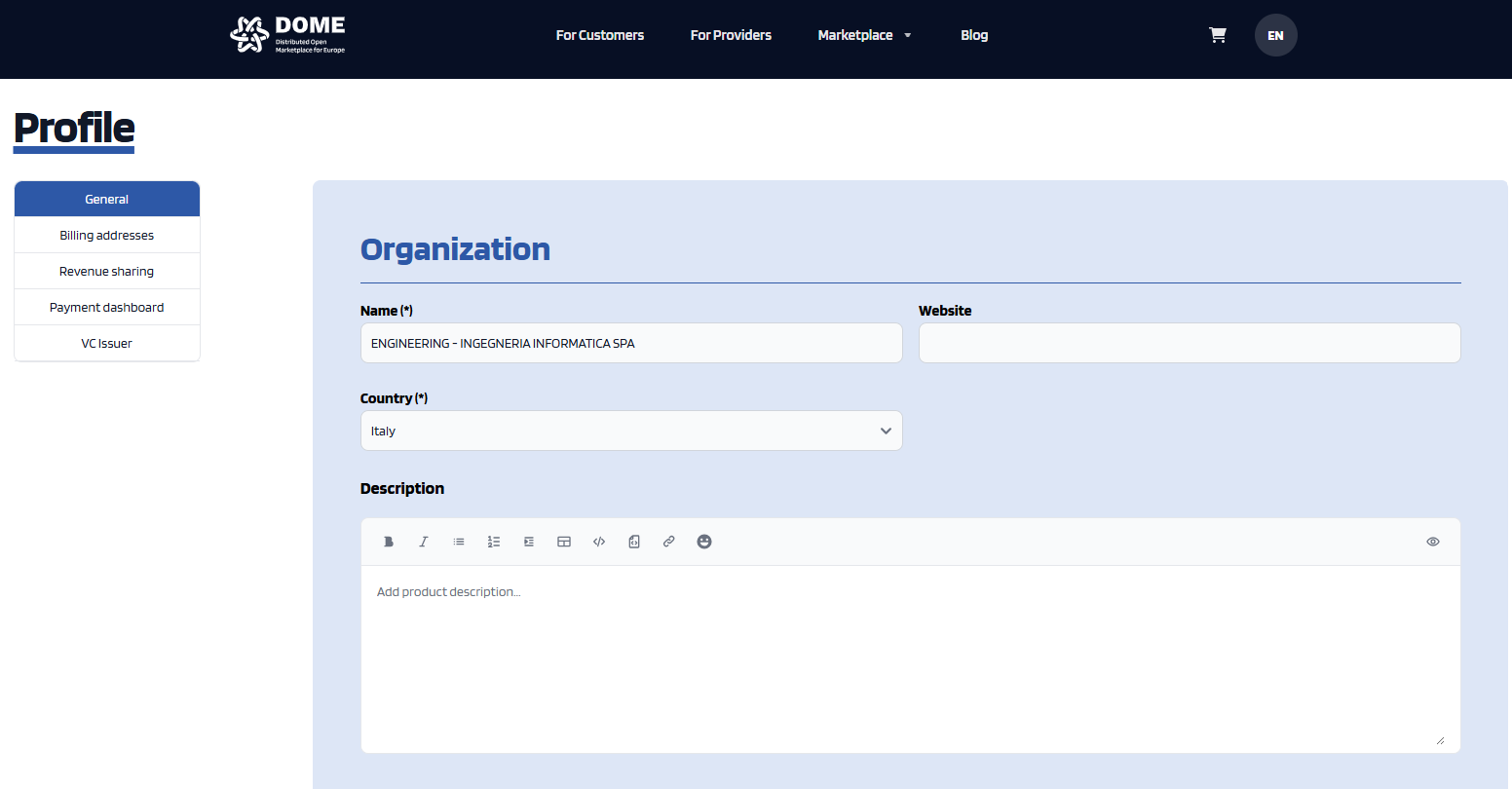1512x789 pixels.
Task: Click the DOME logo
Action: [287, 35]
